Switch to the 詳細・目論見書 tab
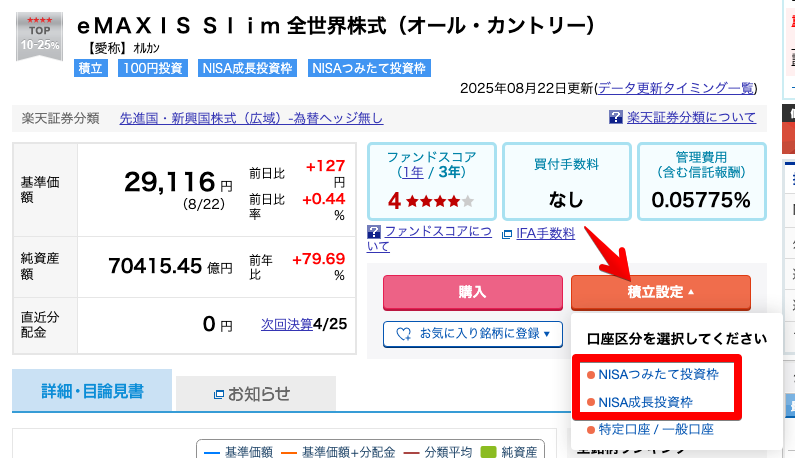Viewport: 795px width, 458px height. [92, 391]
